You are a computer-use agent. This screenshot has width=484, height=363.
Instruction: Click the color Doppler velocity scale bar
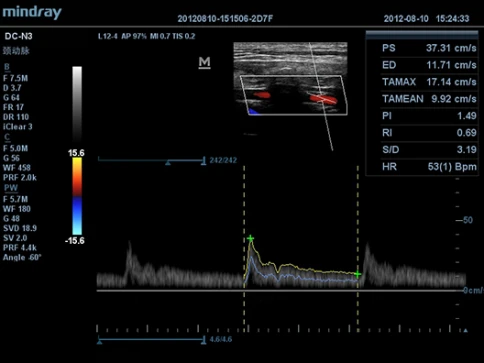(77, 196)
